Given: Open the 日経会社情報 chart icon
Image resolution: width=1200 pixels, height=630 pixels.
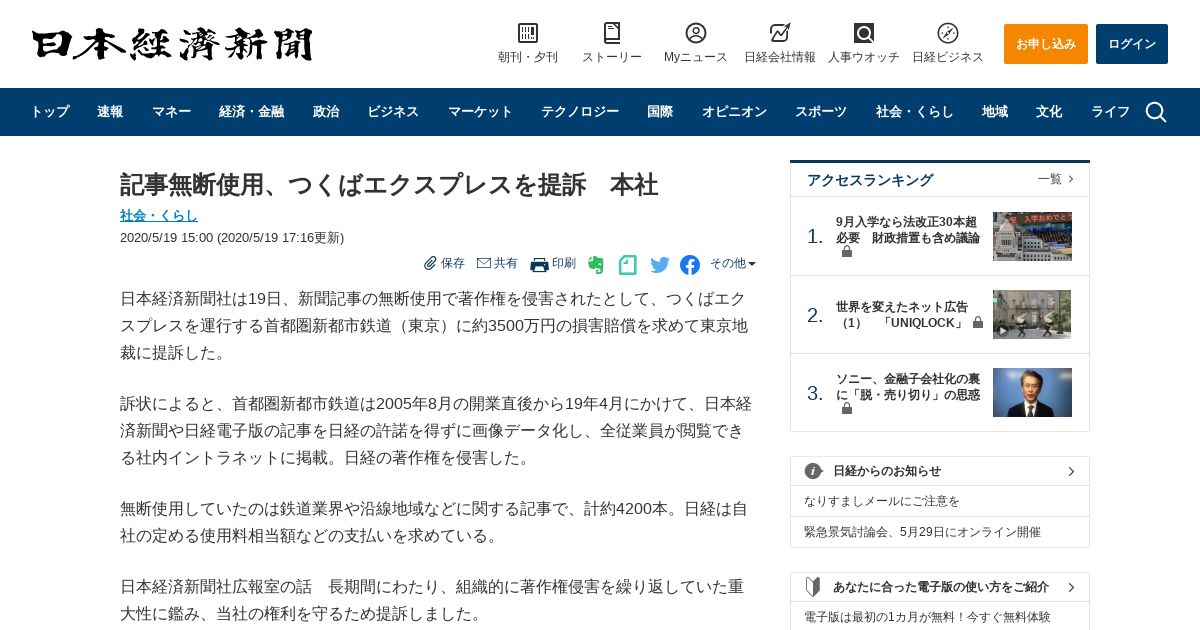Looking at the screenshot, I should [x=780, y=33].
